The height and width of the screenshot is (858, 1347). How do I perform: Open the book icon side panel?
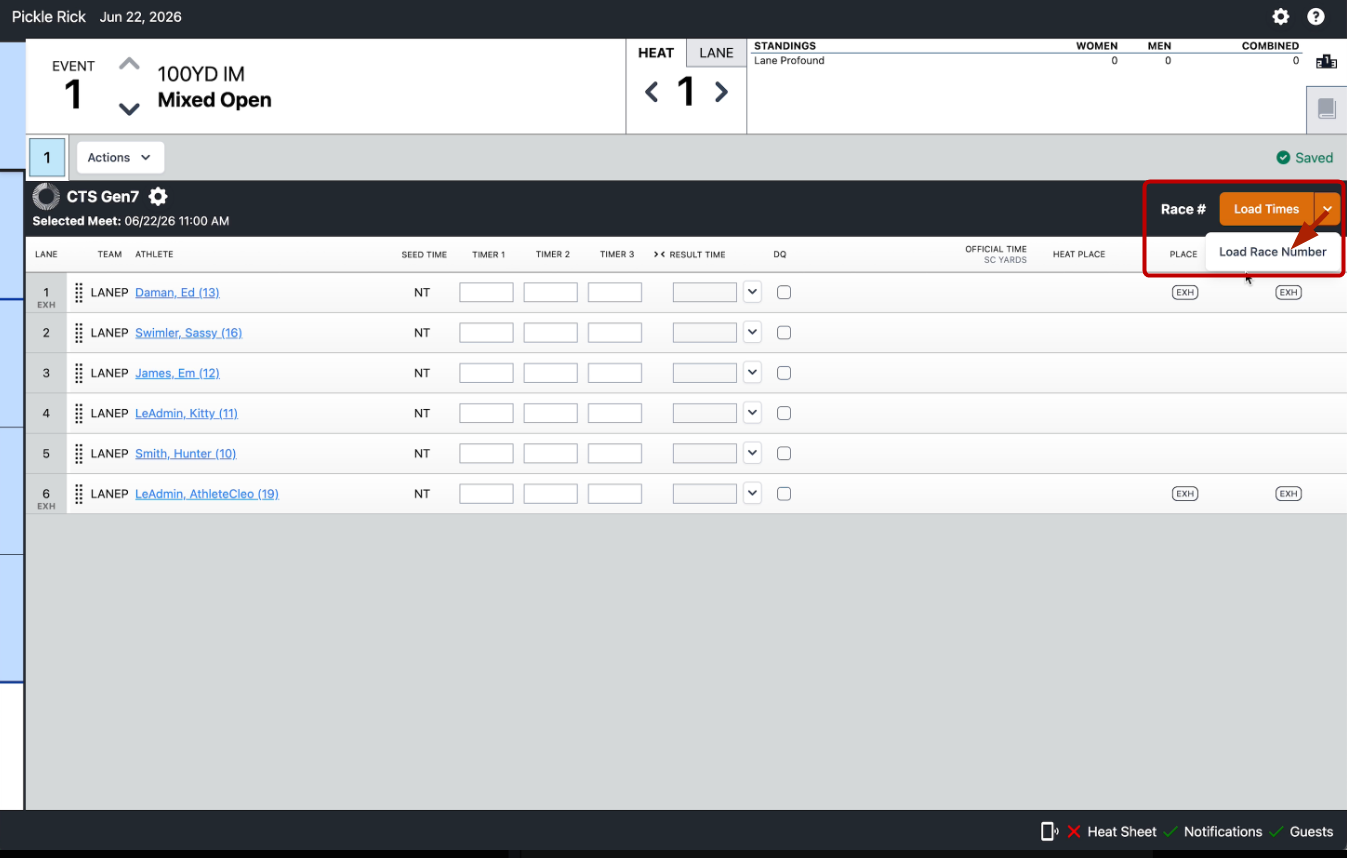click(1326, 109)
